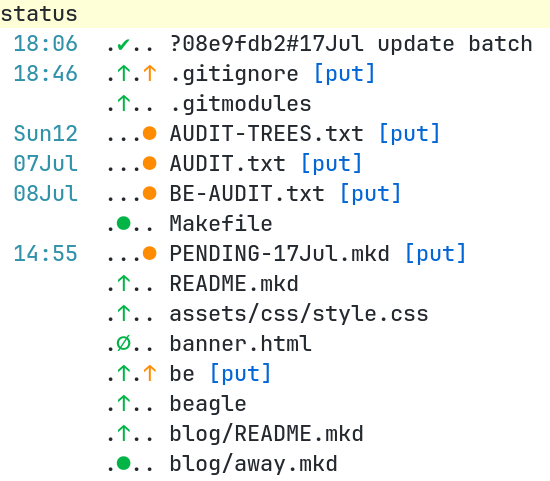
Task: Open the BE-AUDIT.txt file name
Action: pyautogui.click(x=247, y=193)
